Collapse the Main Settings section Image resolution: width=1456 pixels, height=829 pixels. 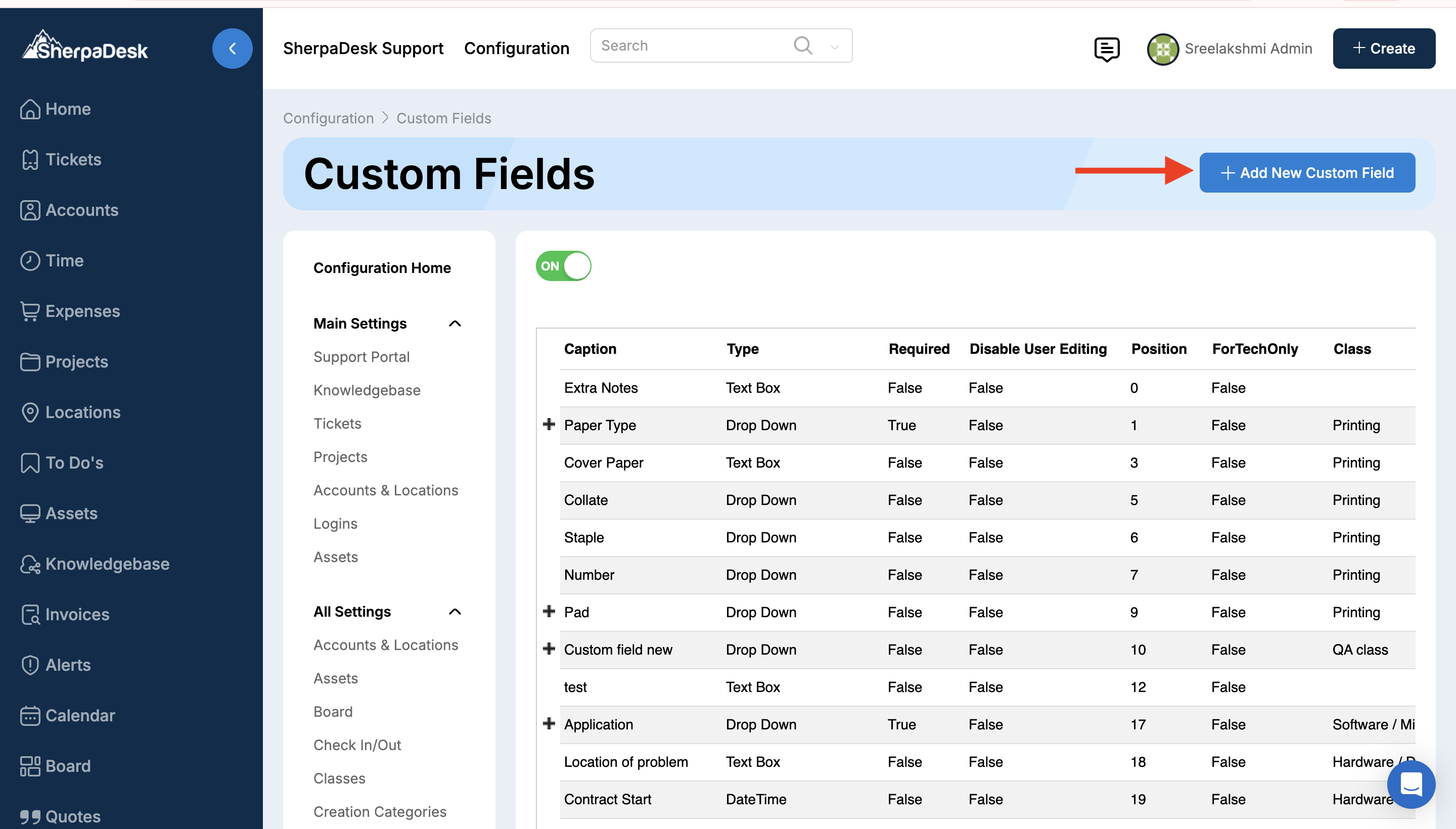click(454, 324)
